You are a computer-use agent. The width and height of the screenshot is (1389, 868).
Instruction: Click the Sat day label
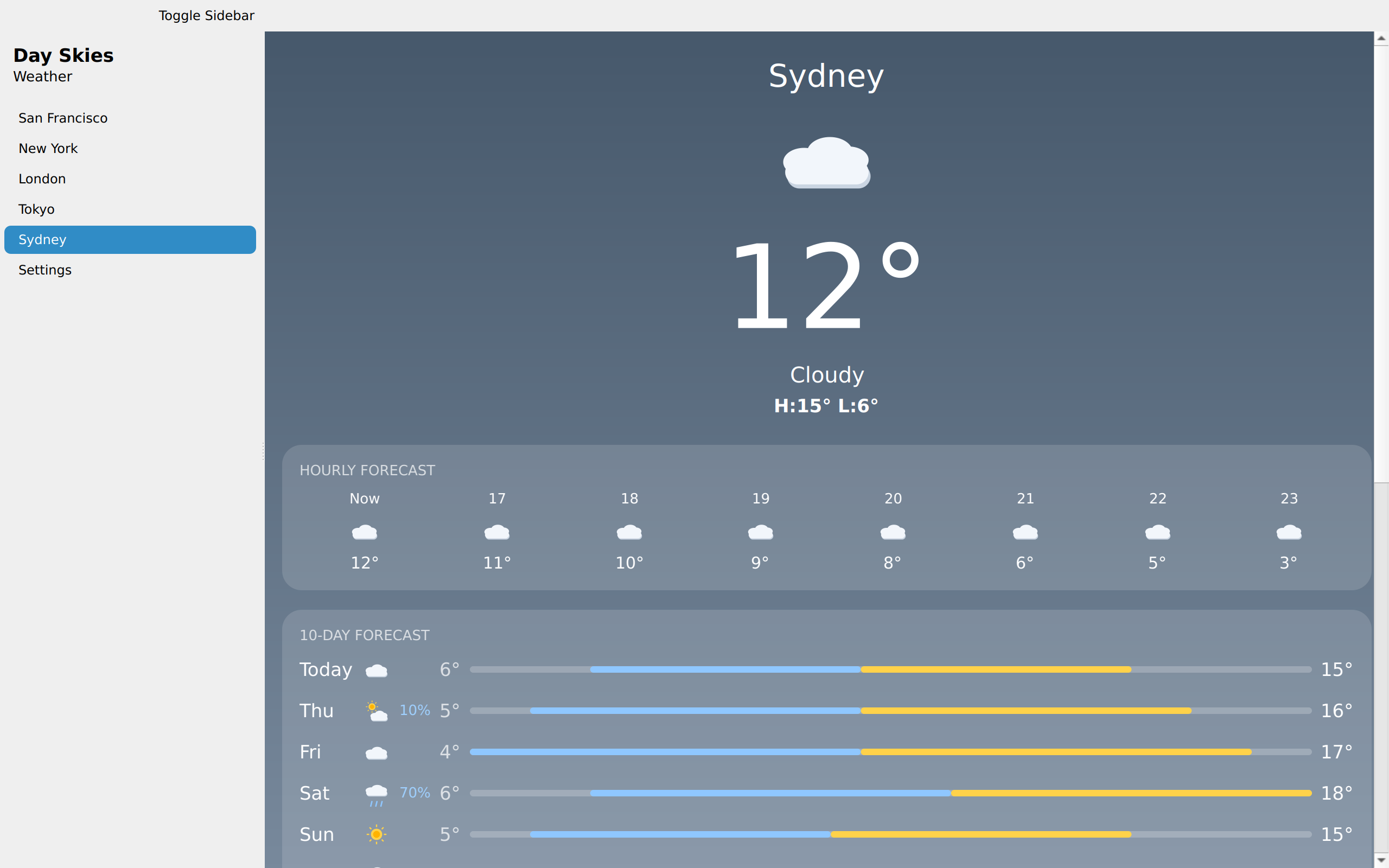(x=315, y=793)
